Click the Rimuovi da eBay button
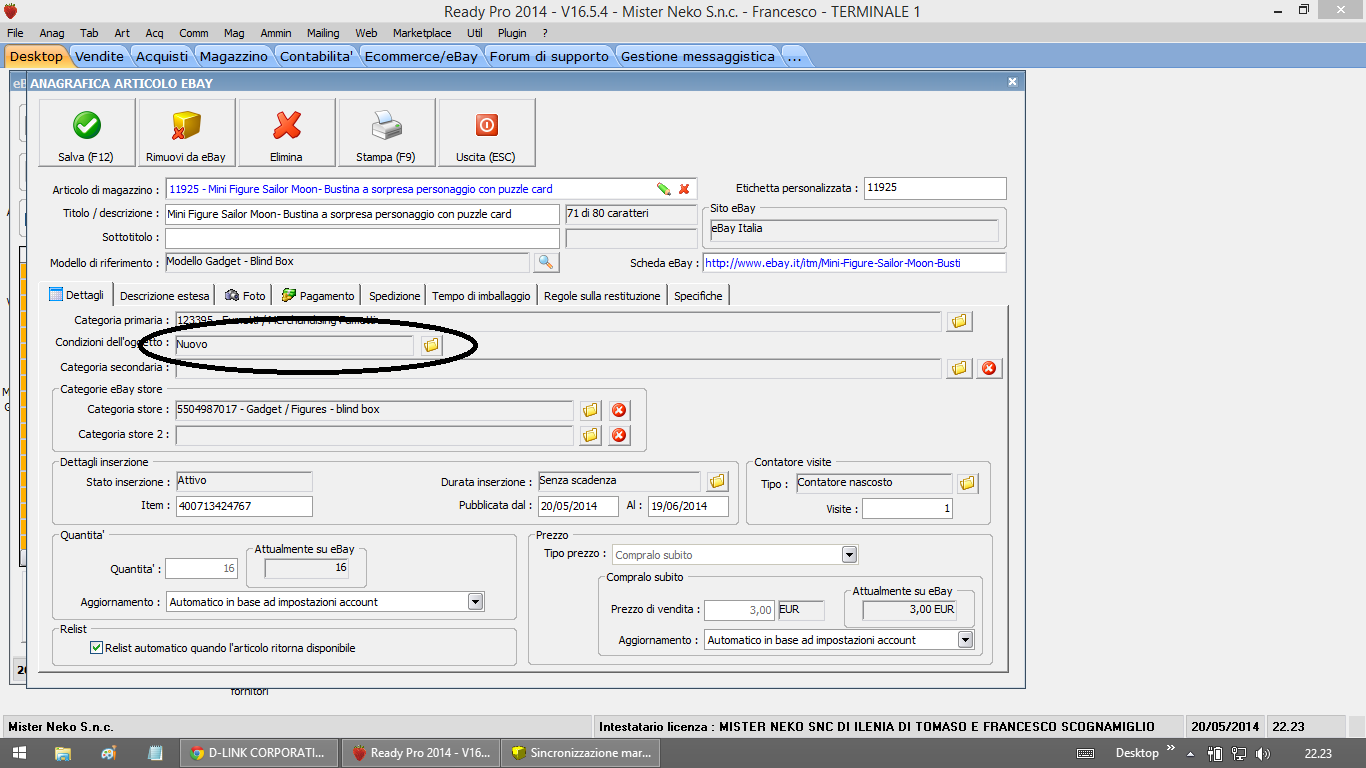Image resolution: width=1366 pixels, height=768 pixels. point(187,132)
